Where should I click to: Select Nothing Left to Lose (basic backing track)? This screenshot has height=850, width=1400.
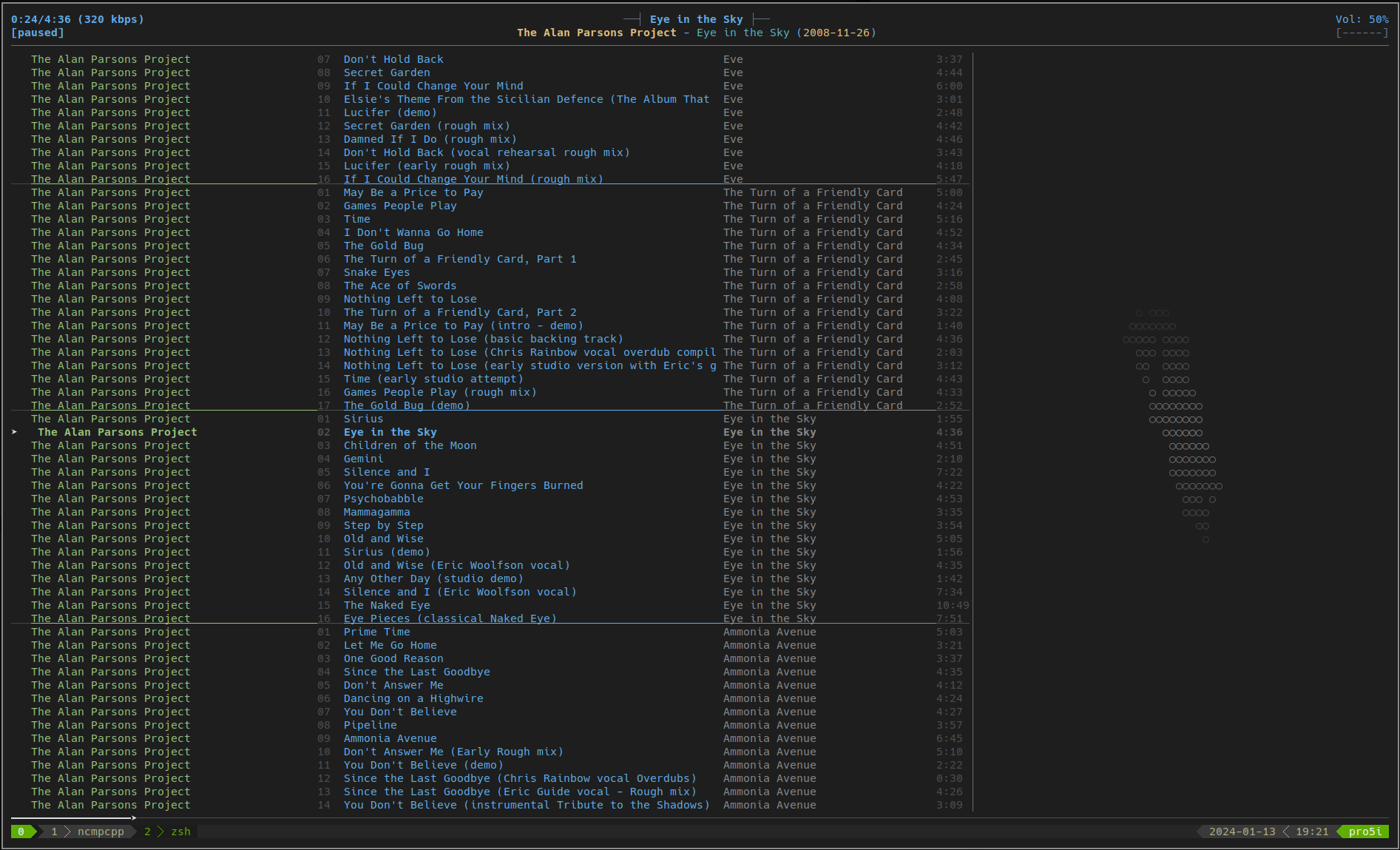[483, 339]
